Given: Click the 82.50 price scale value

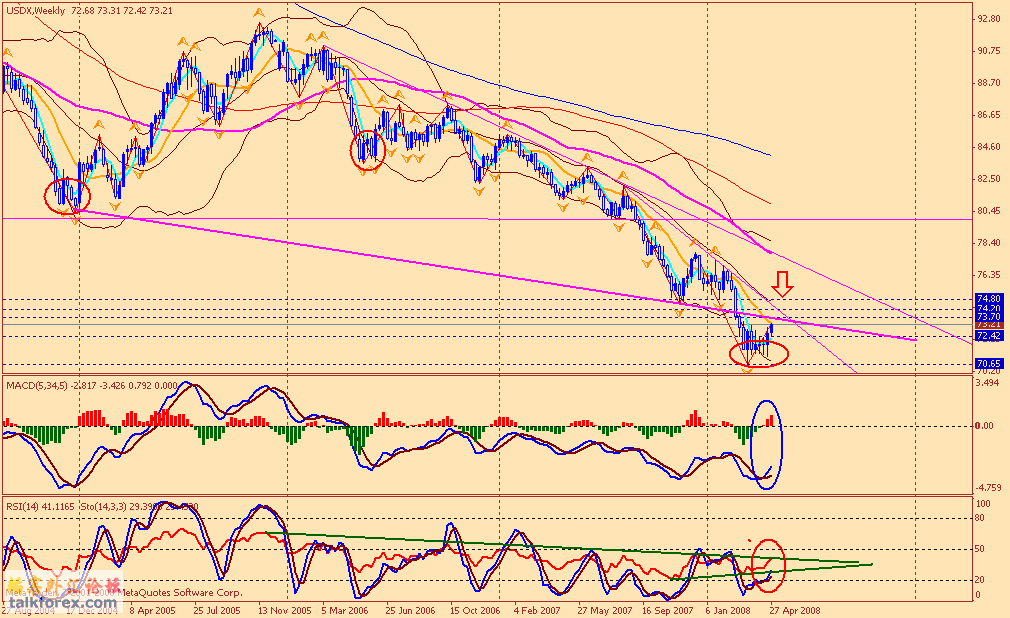Looking at the screenshot, I should coord(989,179).
